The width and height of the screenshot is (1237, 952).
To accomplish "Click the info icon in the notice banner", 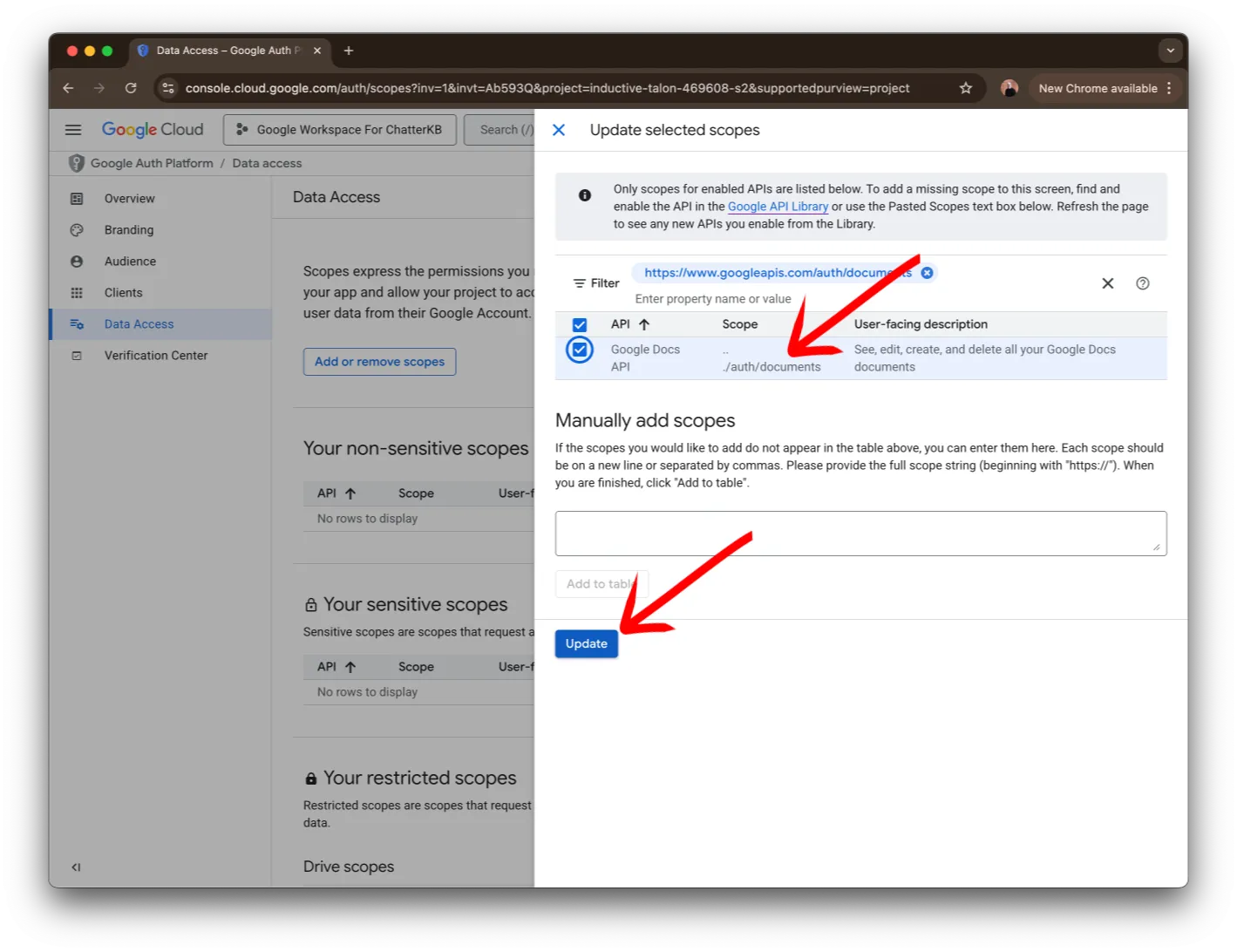I will pyautogui.click(x=585, y=195).
